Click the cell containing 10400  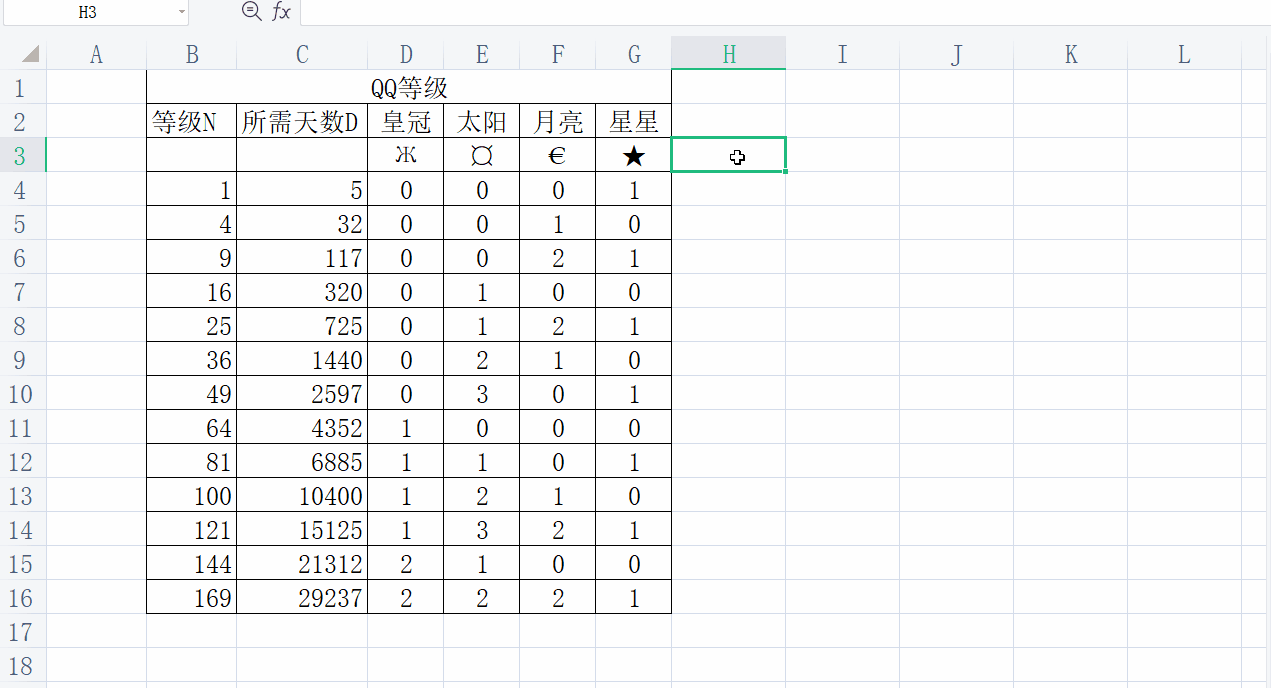[302, 496]
